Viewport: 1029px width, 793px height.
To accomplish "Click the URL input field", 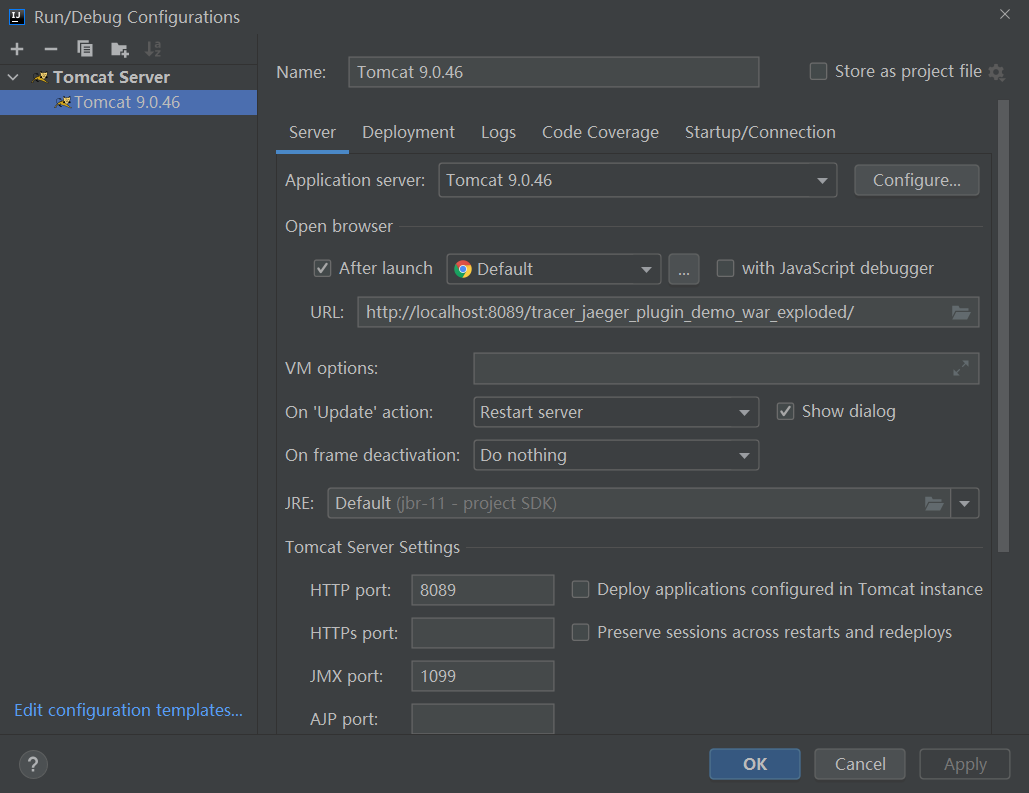I will click(x=668, y=312).
